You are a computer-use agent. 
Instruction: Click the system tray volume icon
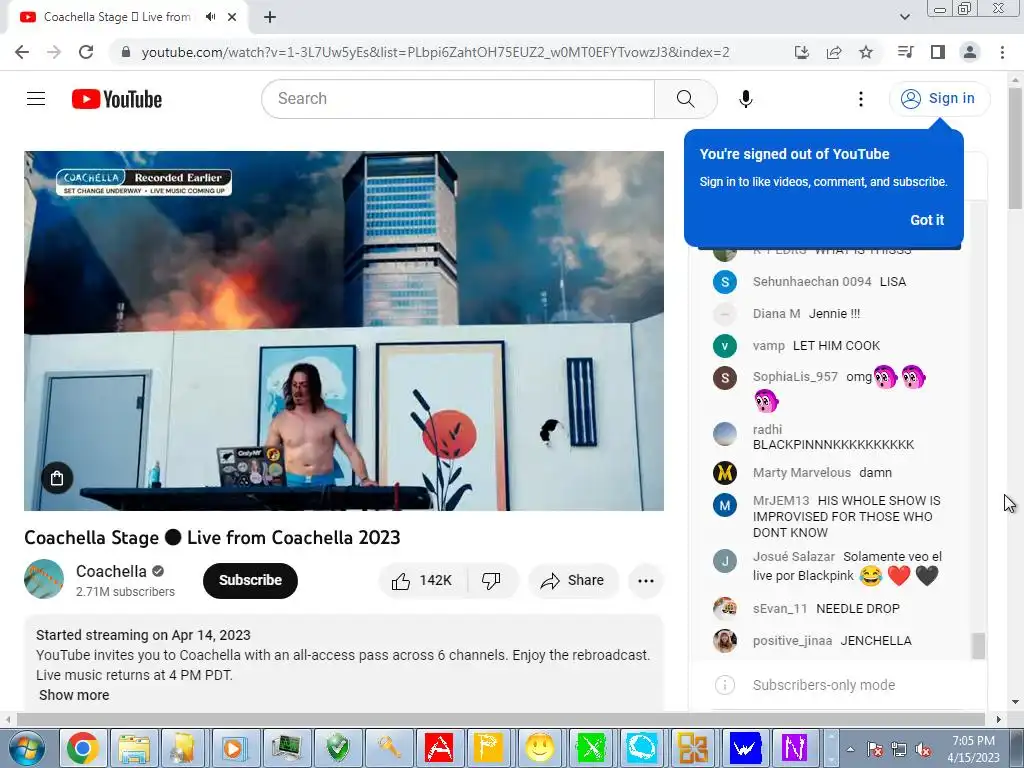pos(923,749)
